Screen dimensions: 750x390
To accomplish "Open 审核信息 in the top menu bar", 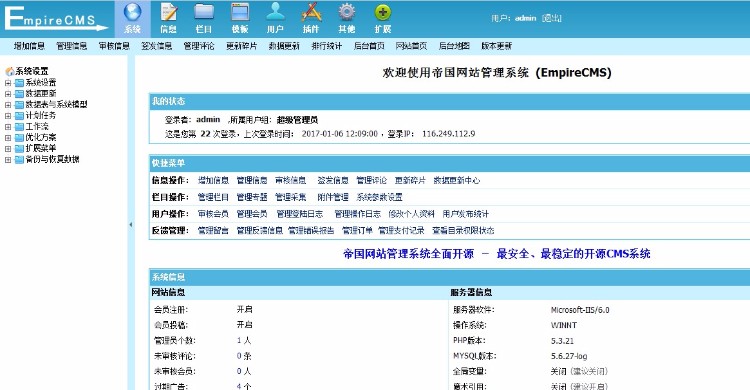I will coord(114,46).
